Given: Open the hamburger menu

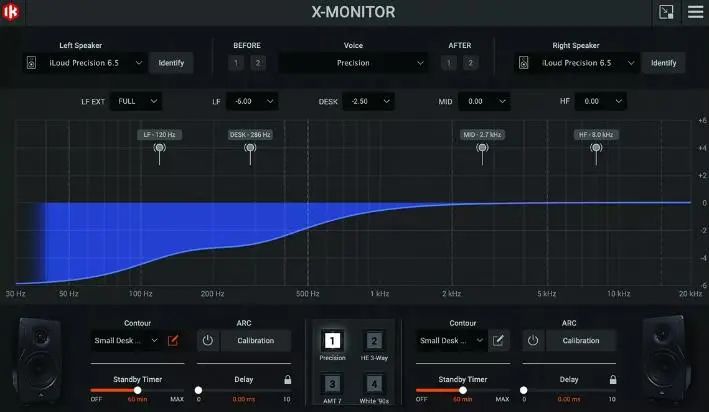Looking at the screenshot, I should 695,12.
